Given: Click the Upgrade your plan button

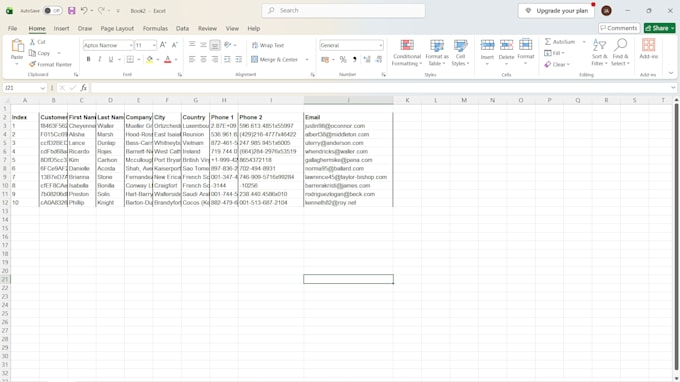Looking at the screenshot, I should click(557, 10).
